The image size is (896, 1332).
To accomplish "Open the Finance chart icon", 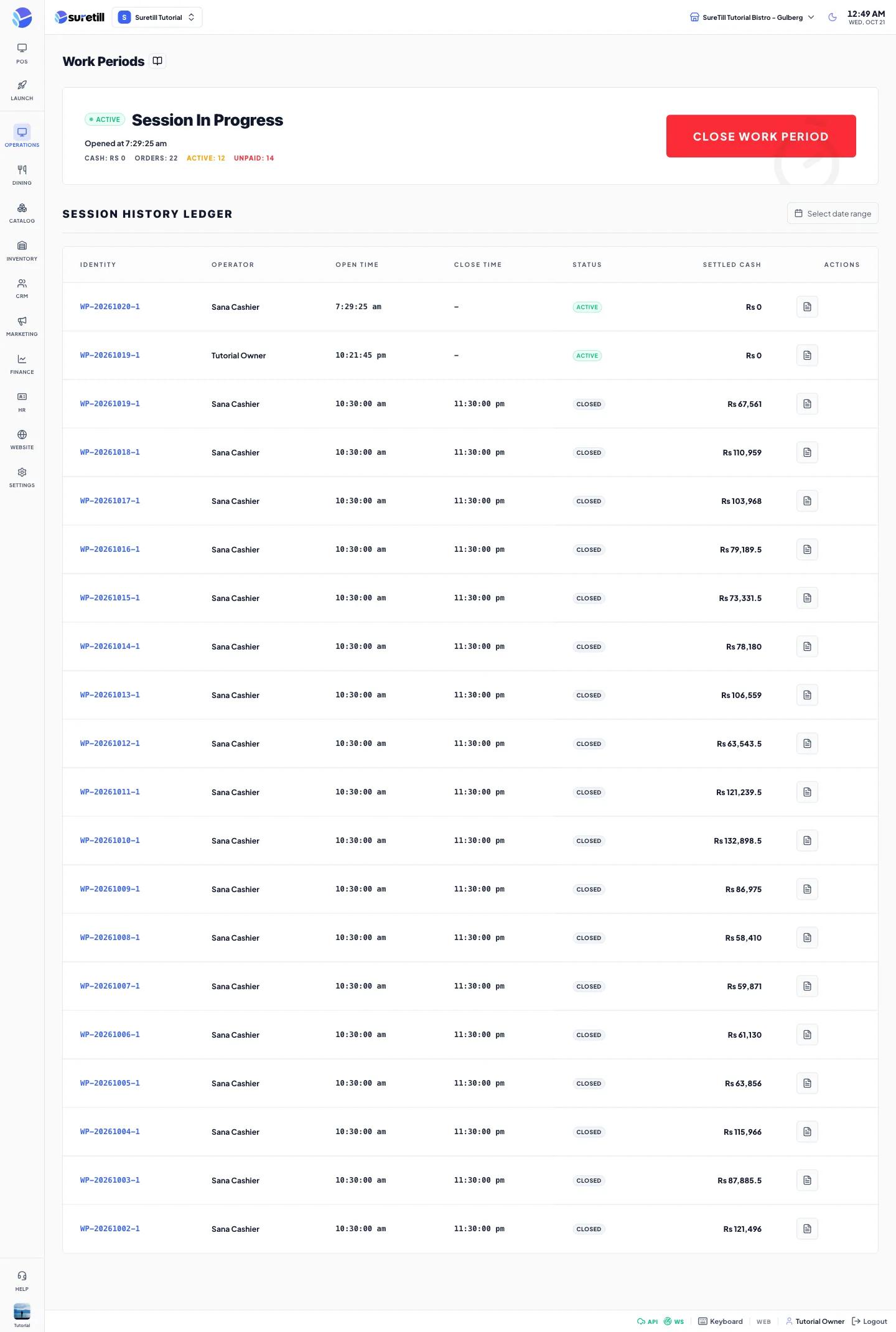I will point(22,364).
